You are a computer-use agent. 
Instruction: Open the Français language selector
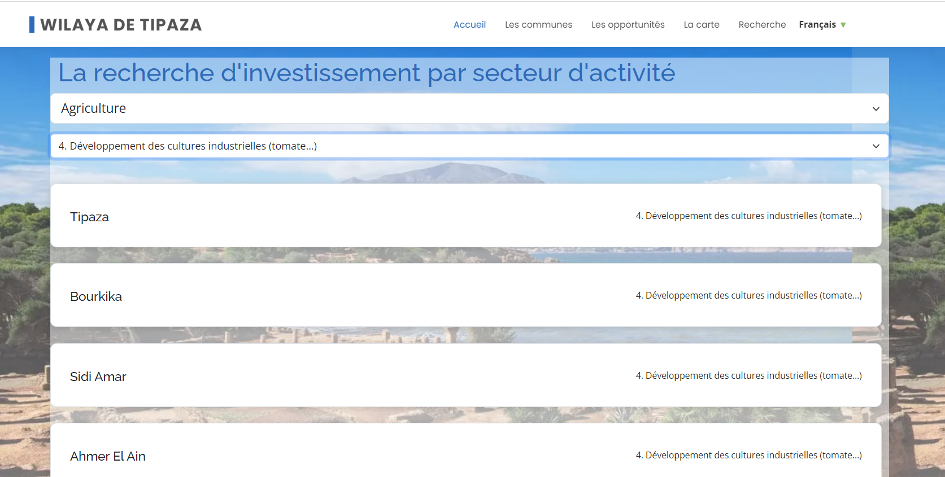[817, 25]
